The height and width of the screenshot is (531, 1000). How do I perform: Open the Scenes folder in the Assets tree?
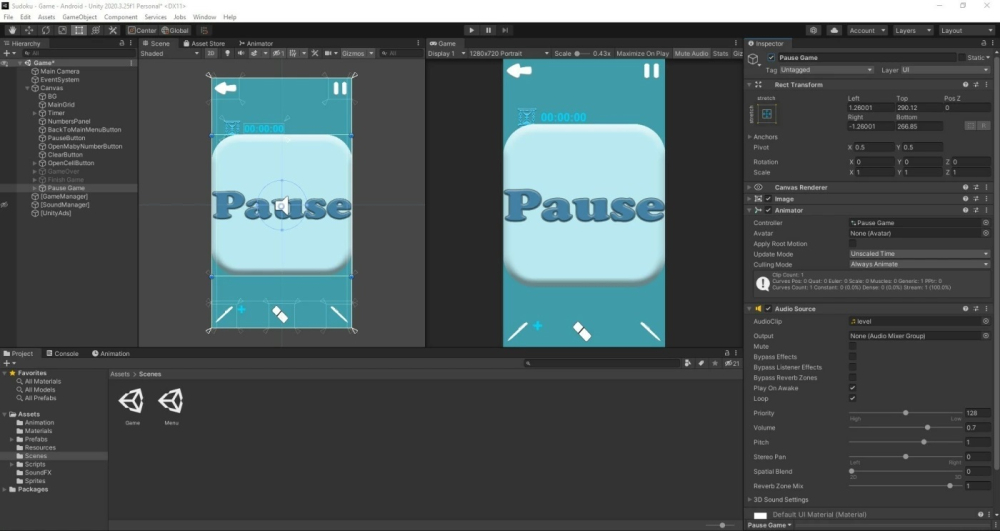(36, 456)
